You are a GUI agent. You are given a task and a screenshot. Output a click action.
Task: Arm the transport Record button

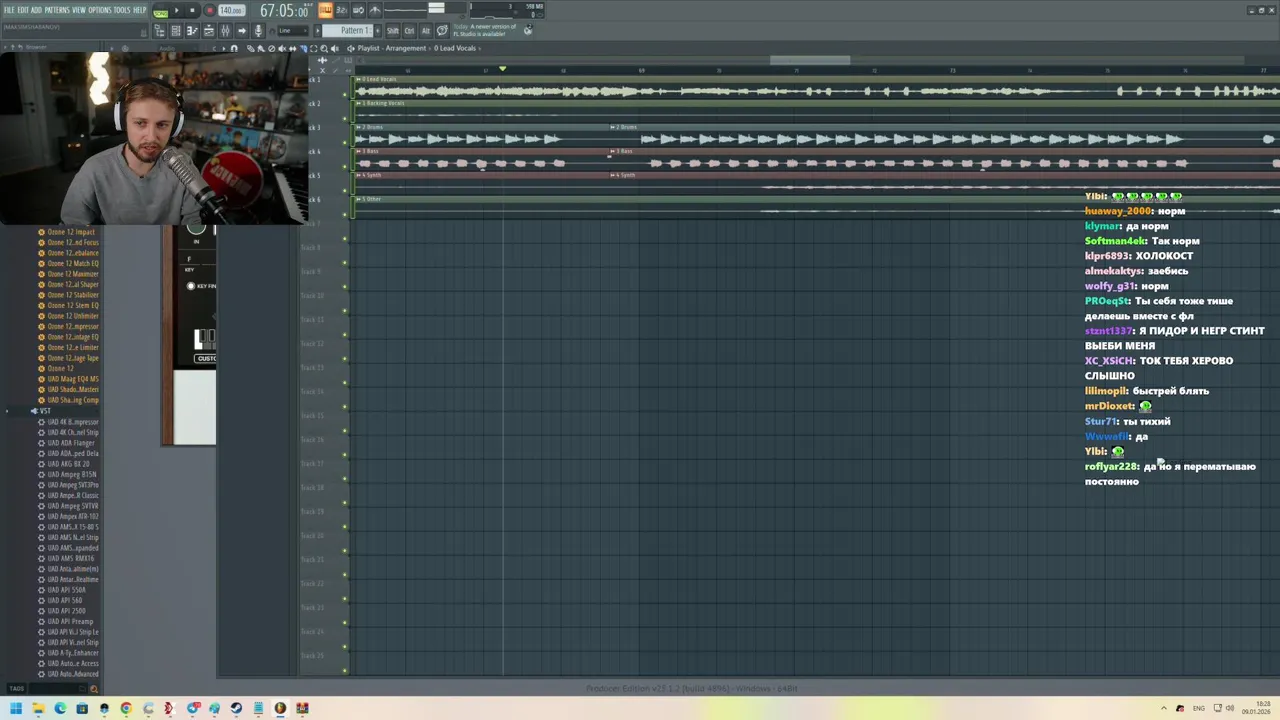coord(210,10)
